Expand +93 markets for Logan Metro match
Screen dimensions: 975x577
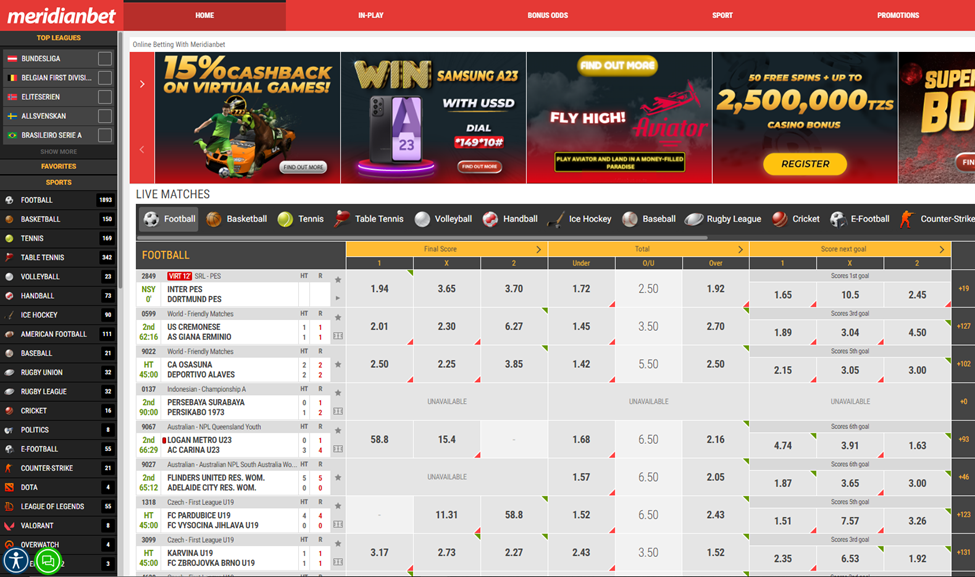[963, 439]
